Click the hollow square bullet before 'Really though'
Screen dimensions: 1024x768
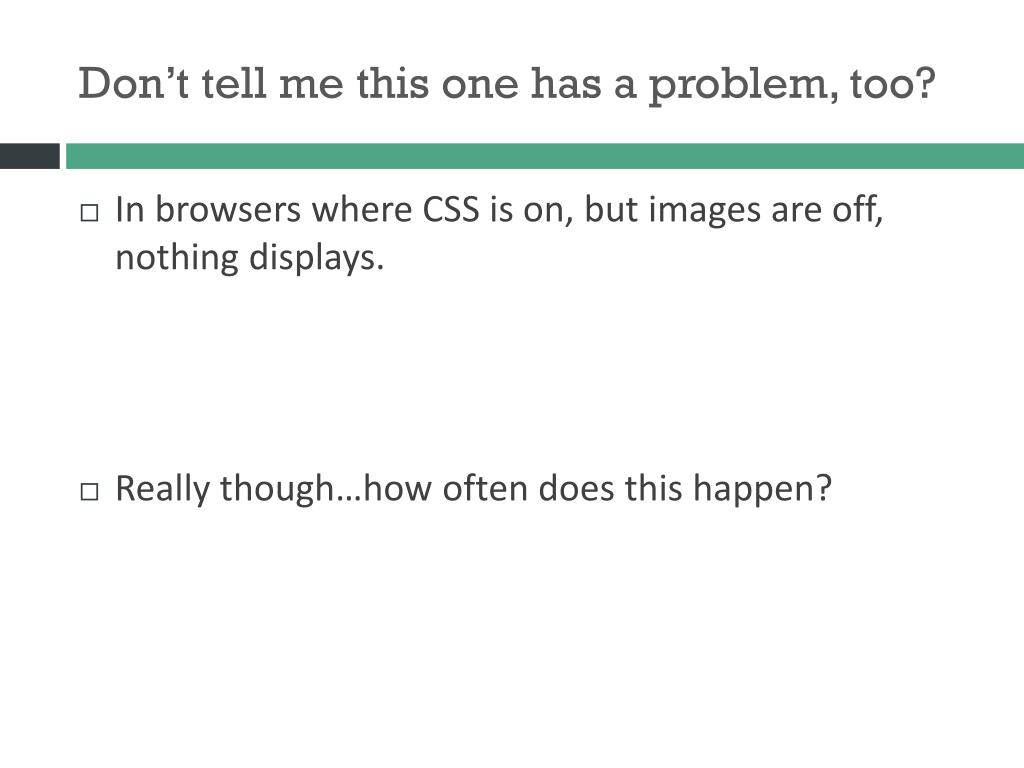[89, 492]
